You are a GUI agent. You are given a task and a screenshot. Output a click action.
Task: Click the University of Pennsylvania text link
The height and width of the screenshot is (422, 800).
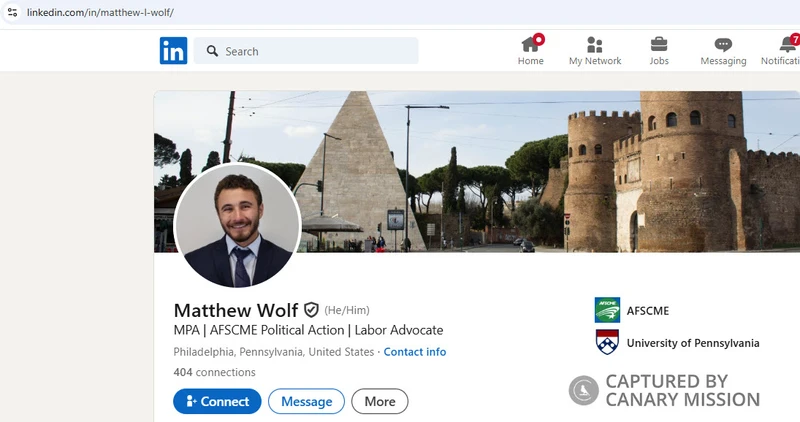(692, 343)
